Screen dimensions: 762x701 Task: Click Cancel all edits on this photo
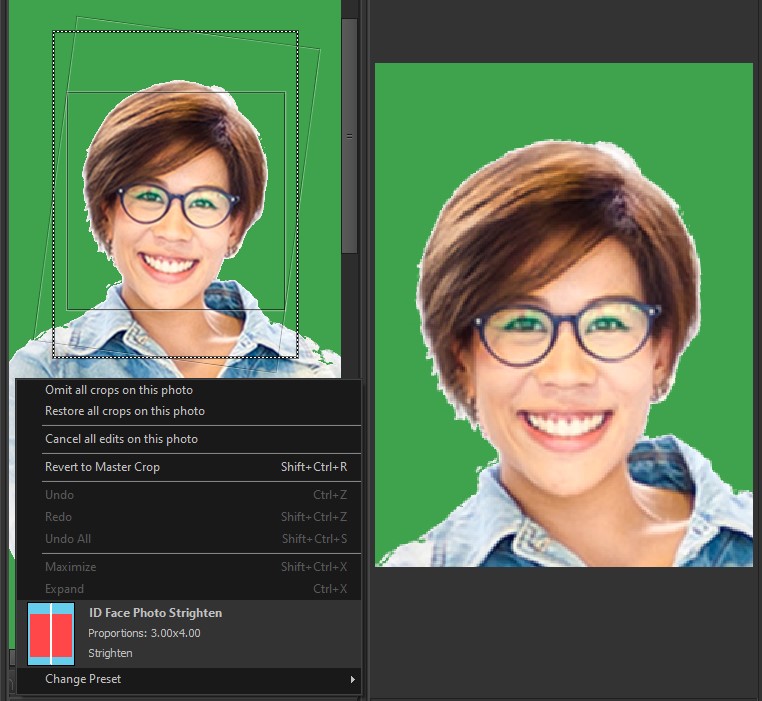[121, 439]
